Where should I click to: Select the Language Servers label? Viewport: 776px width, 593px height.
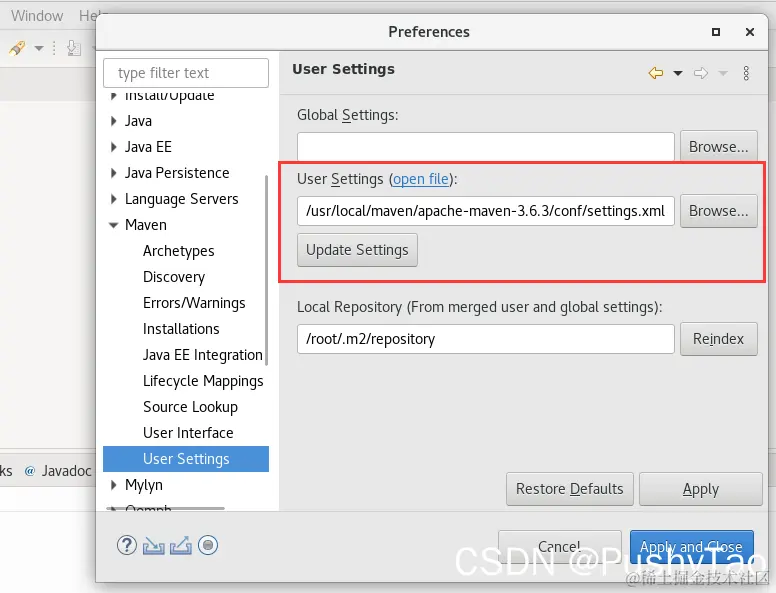tap(182, 199)
